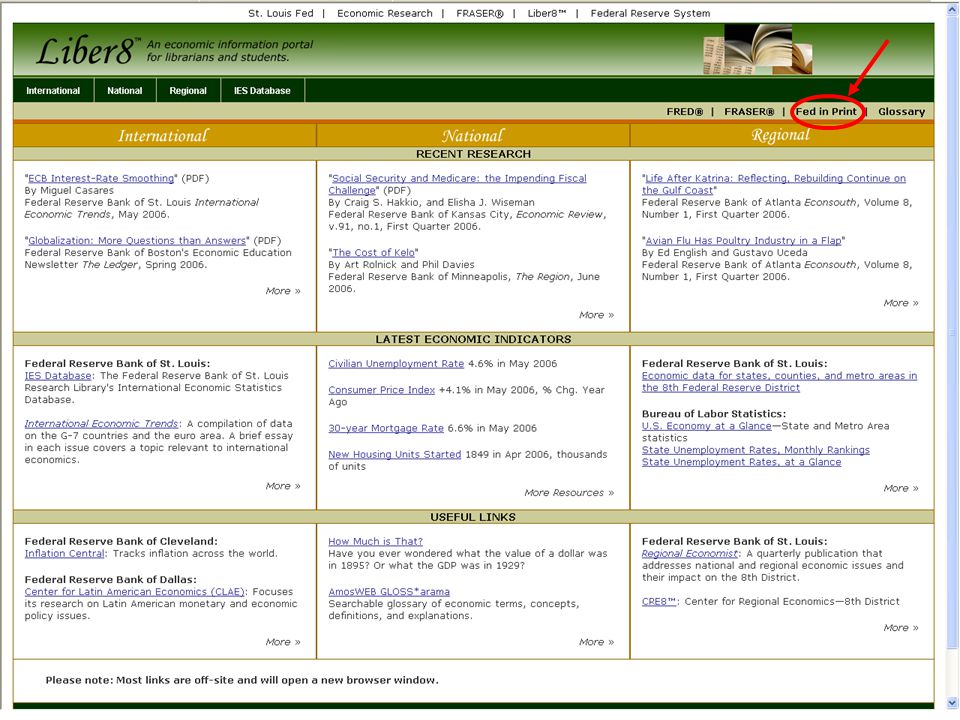Open Globalization: More Questions than Answers

pos(137,241)
